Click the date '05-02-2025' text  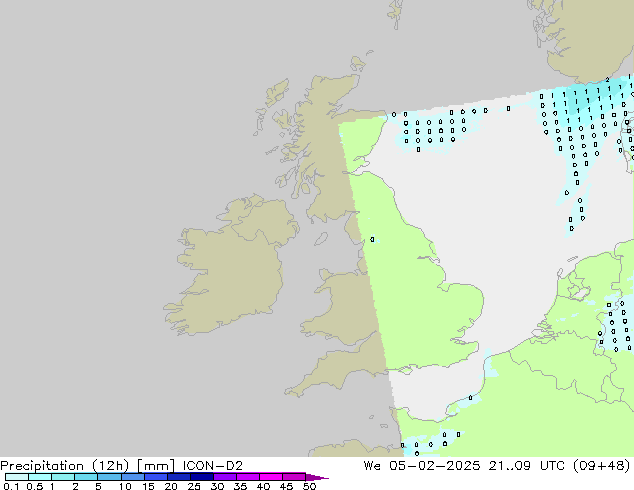pos(435,466)
